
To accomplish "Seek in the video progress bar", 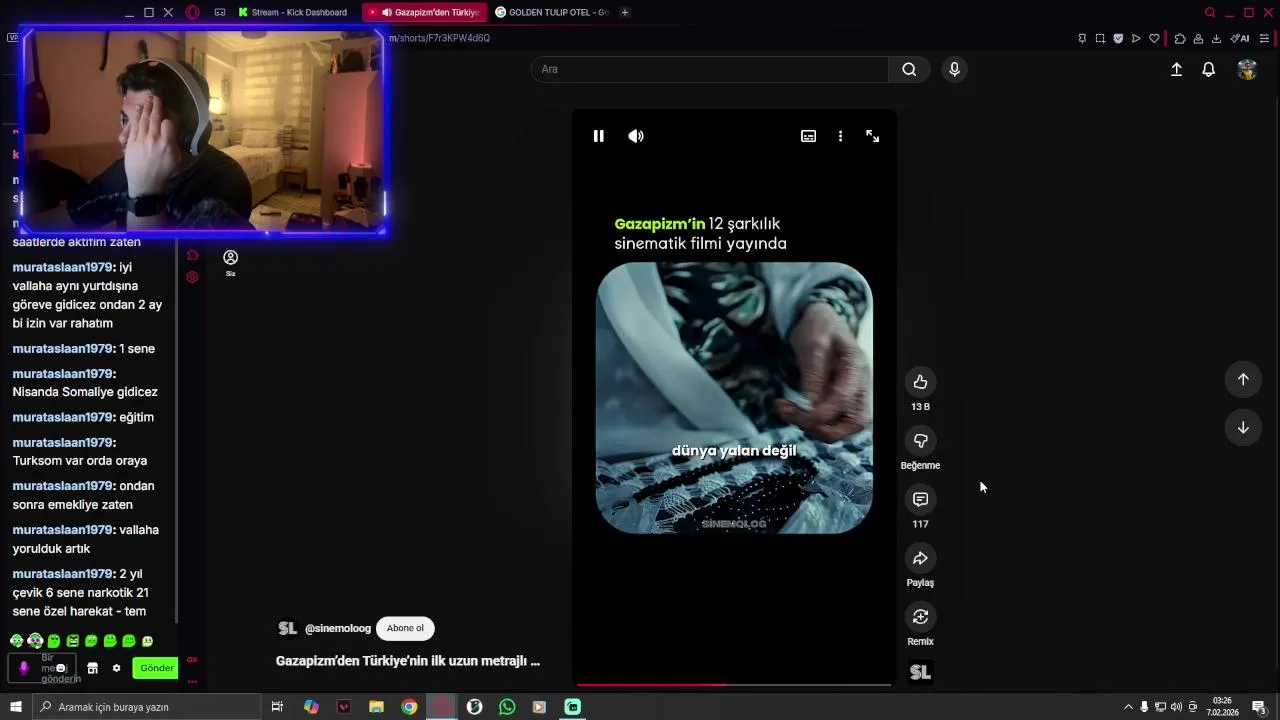I will [x=733, y=685].
